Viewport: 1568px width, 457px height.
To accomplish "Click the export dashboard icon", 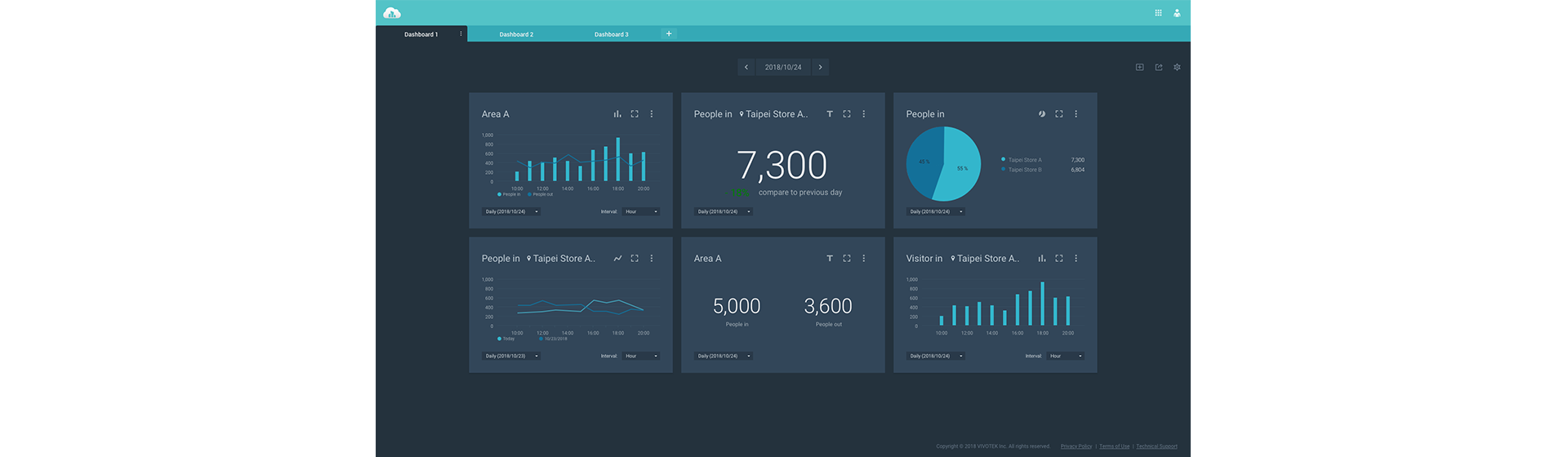I will tap(1158, 67).
